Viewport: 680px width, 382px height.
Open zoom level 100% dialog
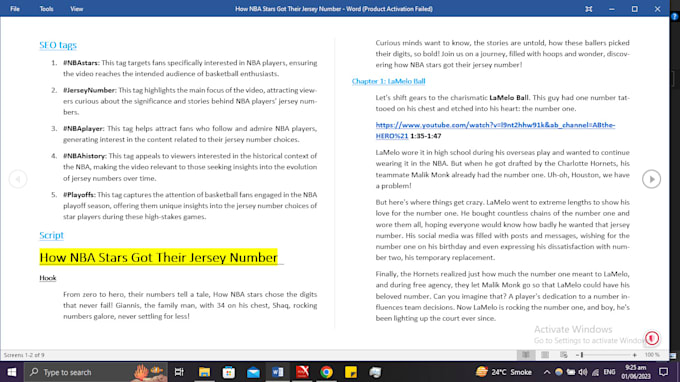tap(652, 355)
